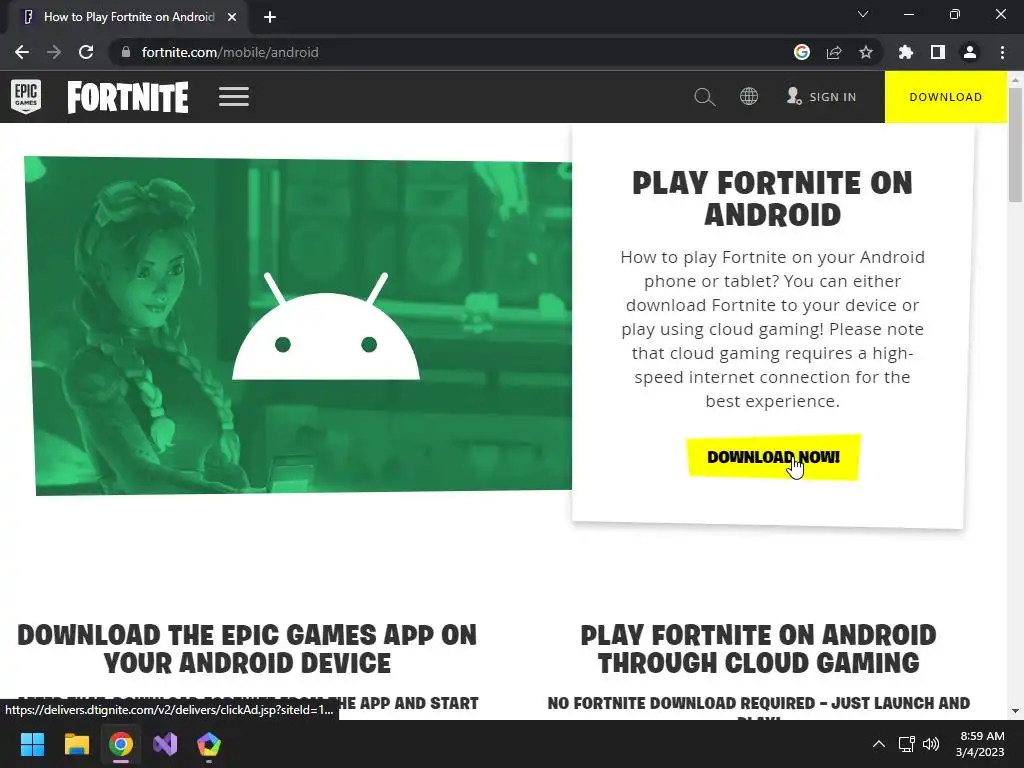Go to the Fortnite home logo
The width and height of the screenshot is (1024, 768).
[x=128, y=97]
